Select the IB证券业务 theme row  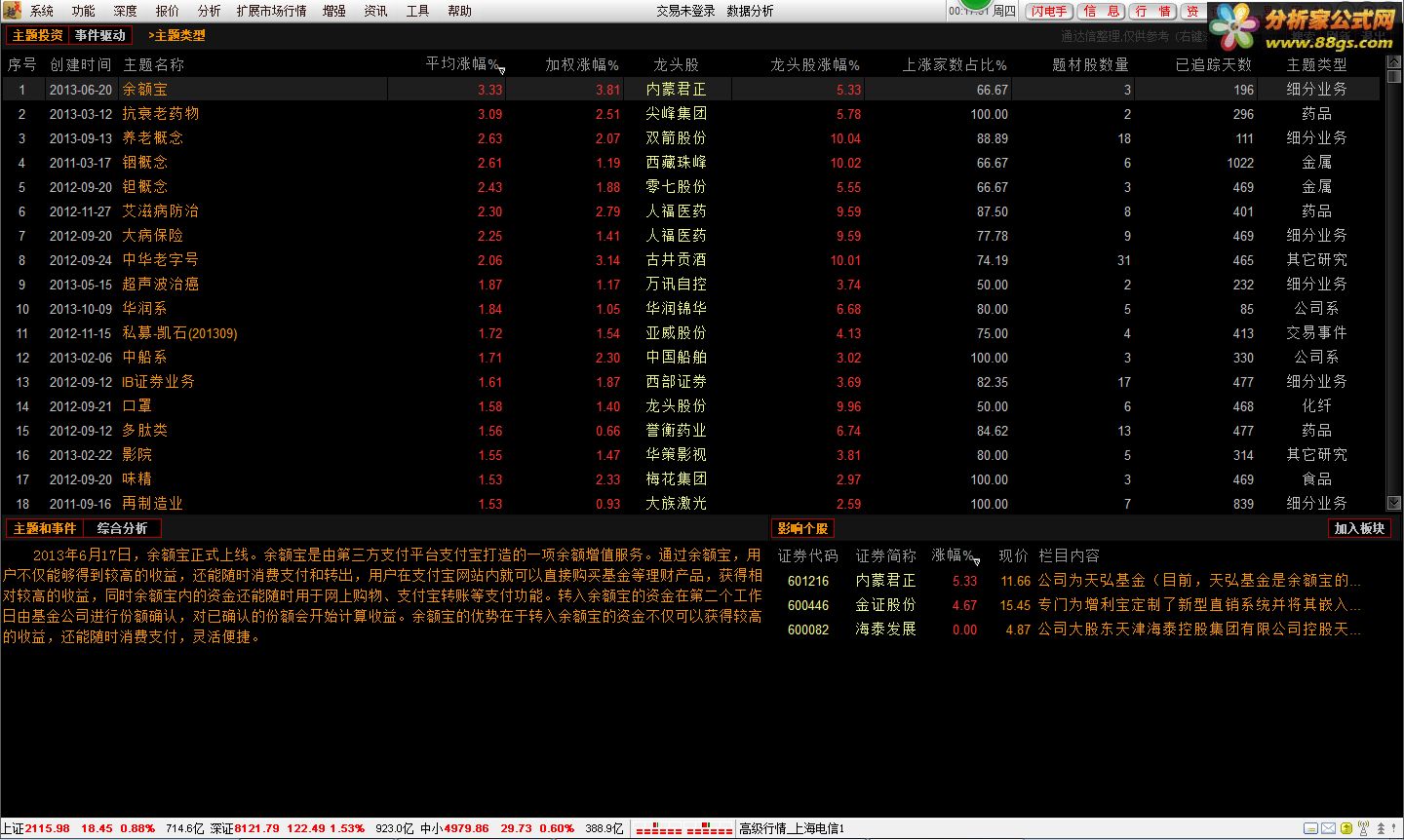point(690,381)
